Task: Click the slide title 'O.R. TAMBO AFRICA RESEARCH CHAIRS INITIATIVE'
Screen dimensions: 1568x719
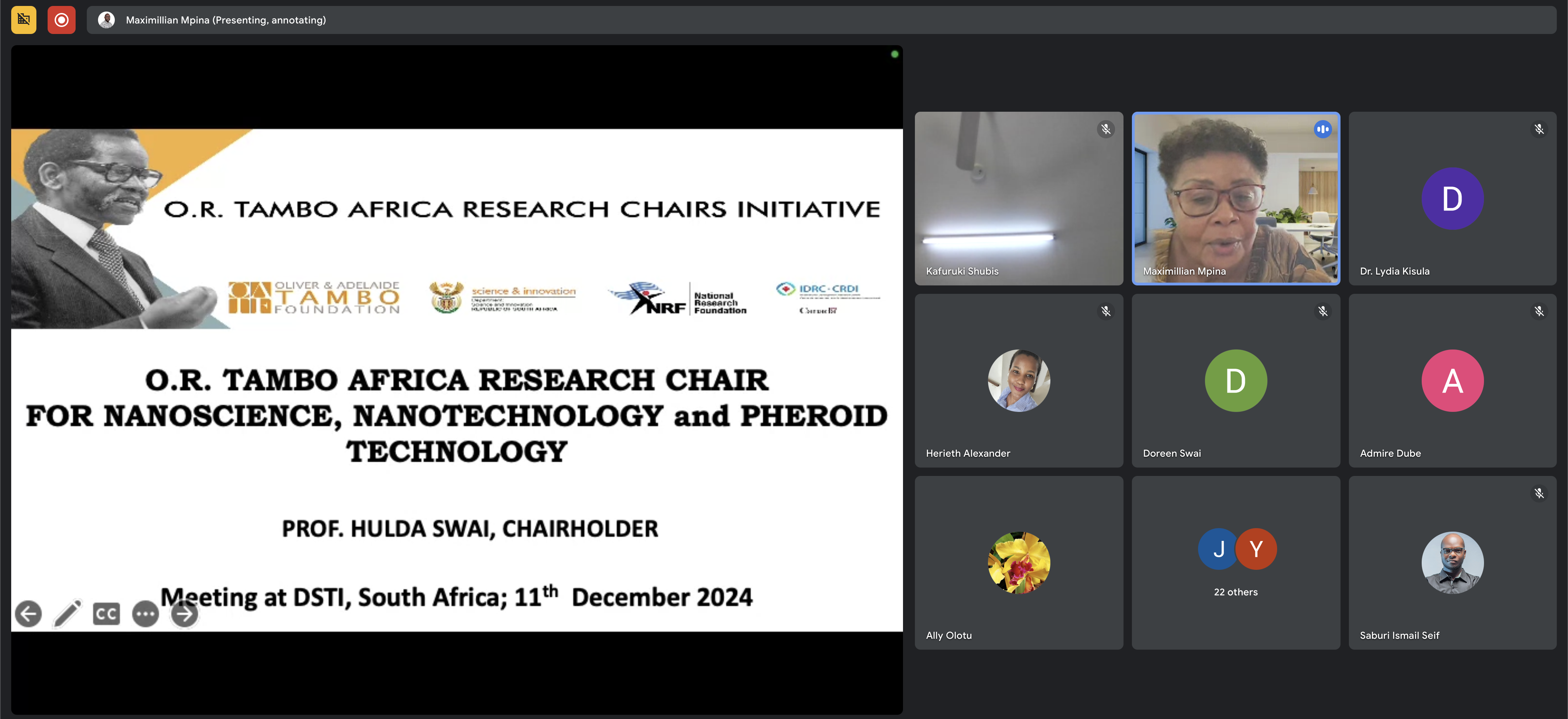Action: click(x=521, y=209)
